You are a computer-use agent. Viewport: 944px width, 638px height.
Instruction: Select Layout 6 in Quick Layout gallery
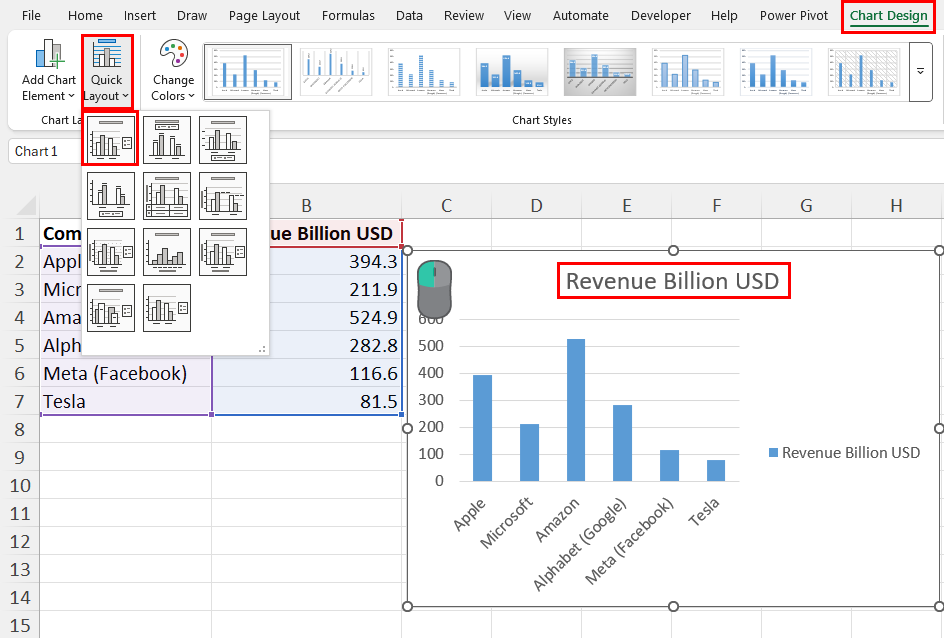point(223,196)
